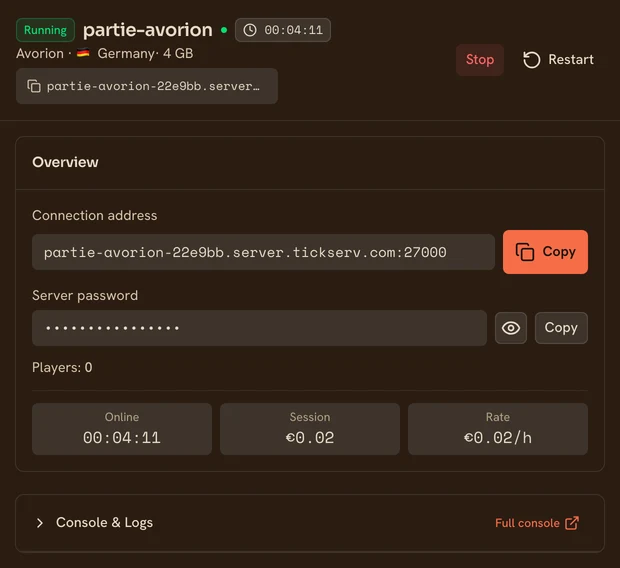The width and height of the screenshot is (620, 568).
Task: Click the Session cost €0.02 card
Action: (x=310, y=429)
